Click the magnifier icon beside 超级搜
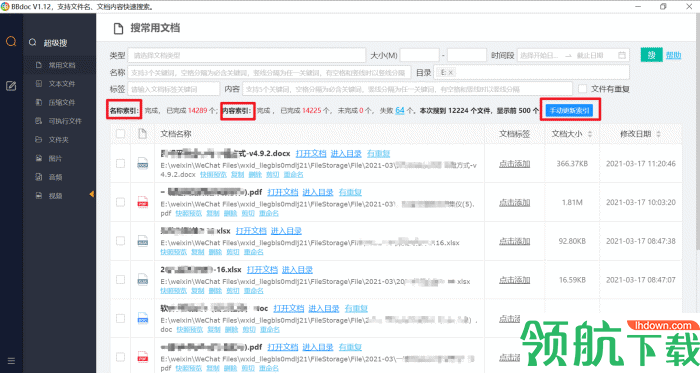 pyautogui.click(x=33, y=42)
